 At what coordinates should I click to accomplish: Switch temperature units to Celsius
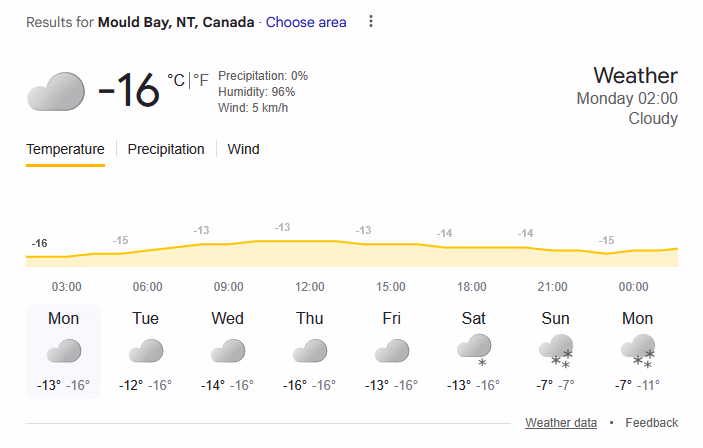(176, 81)
